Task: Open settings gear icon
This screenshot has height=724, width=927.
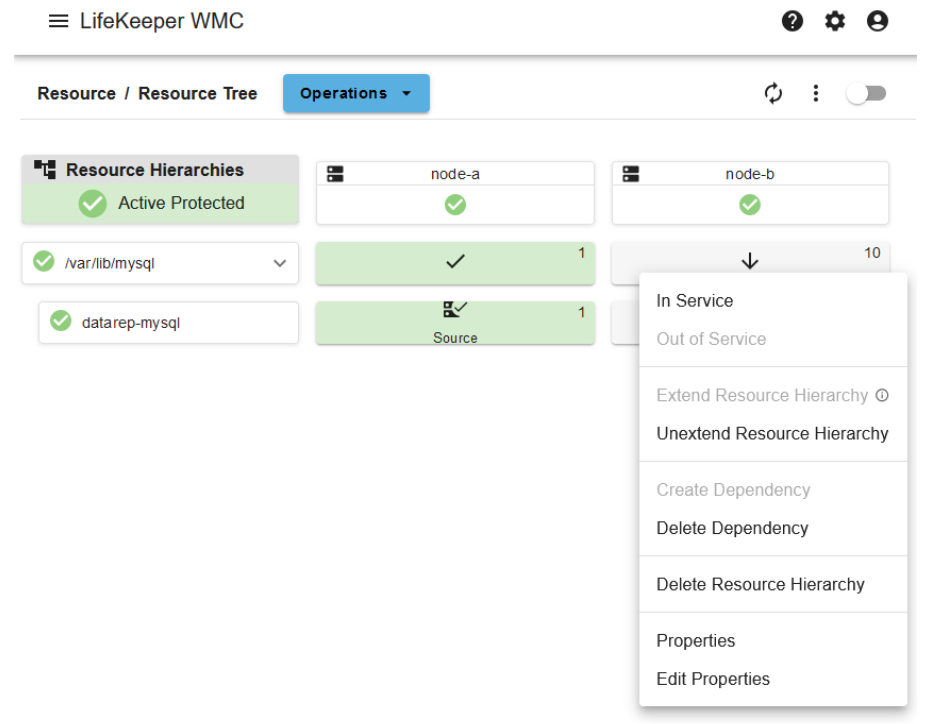Action: [835, 21]
